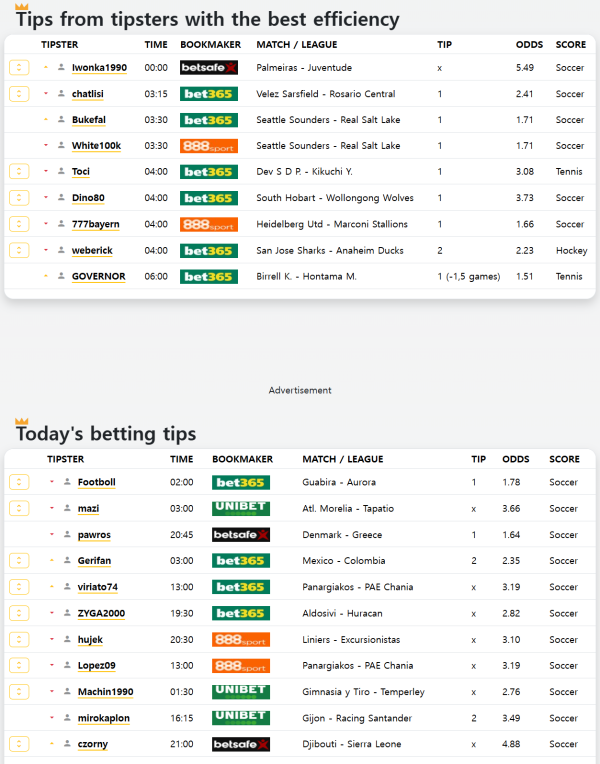This screenshot has width=600, height=764.
Task: Expand the Iwonka1990 tip row
Action: (x=19, y=68)
